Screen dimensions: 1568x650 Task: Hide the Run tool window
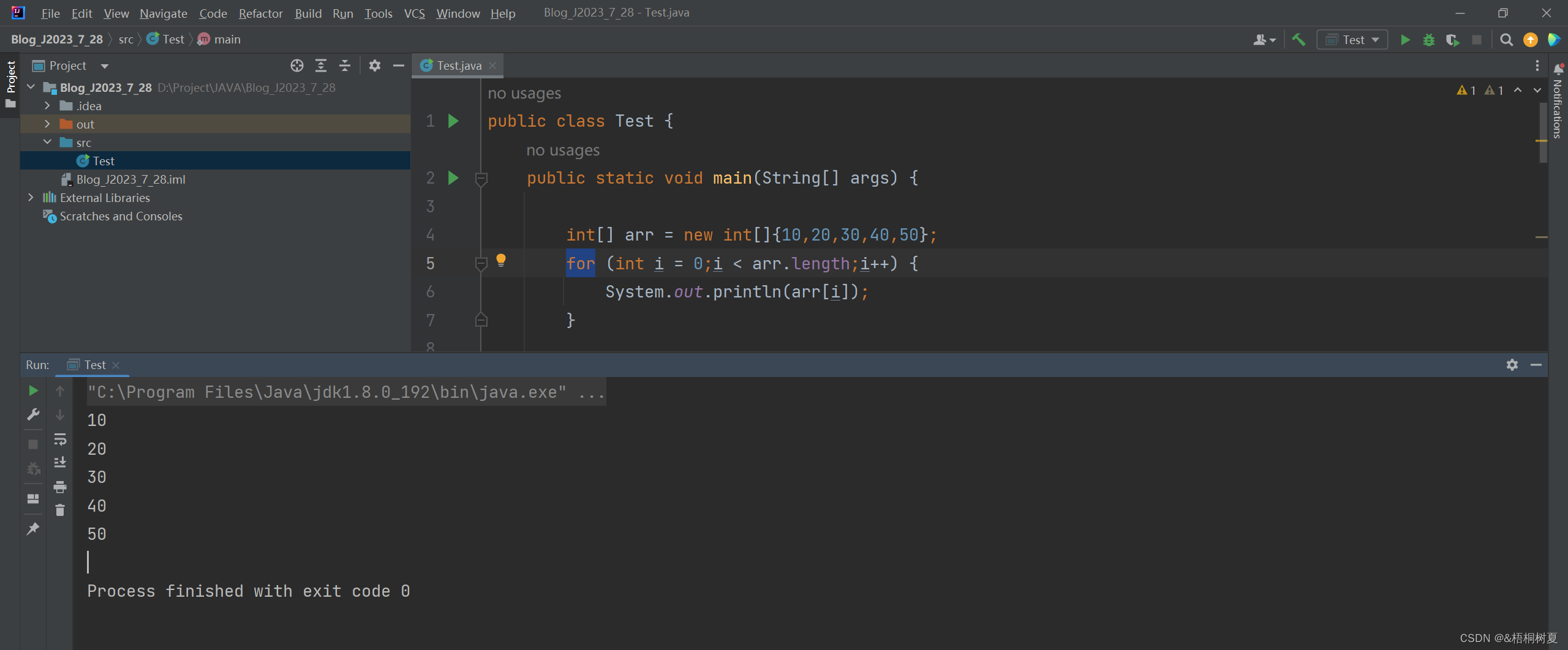tap(1536, 365)
